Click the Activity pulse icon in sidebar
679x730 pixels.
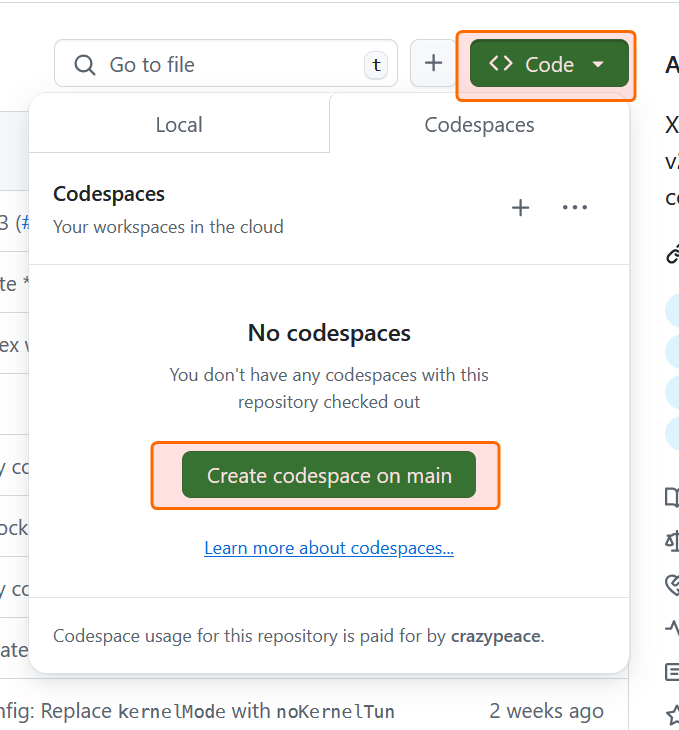point(672,628)
